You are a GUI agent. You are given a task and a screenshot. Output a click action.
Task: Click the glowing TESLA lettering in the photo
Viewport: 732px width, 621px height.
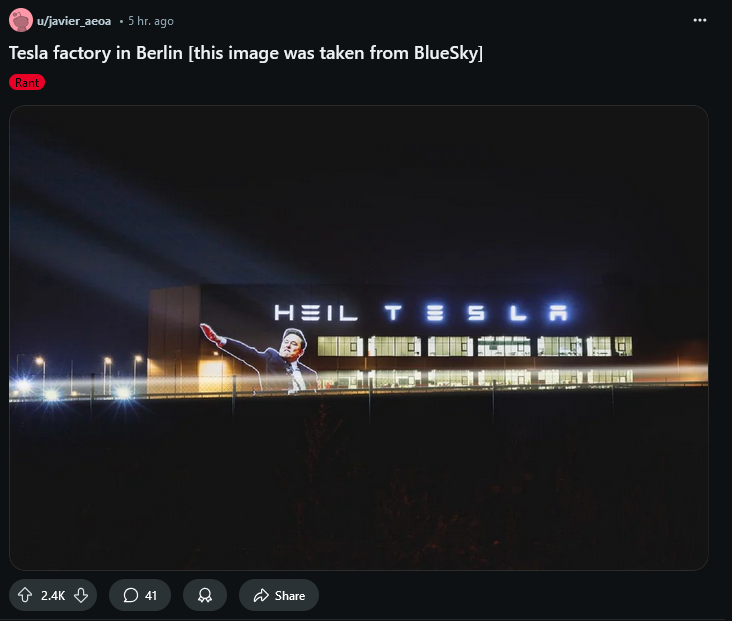coord(476,313)
